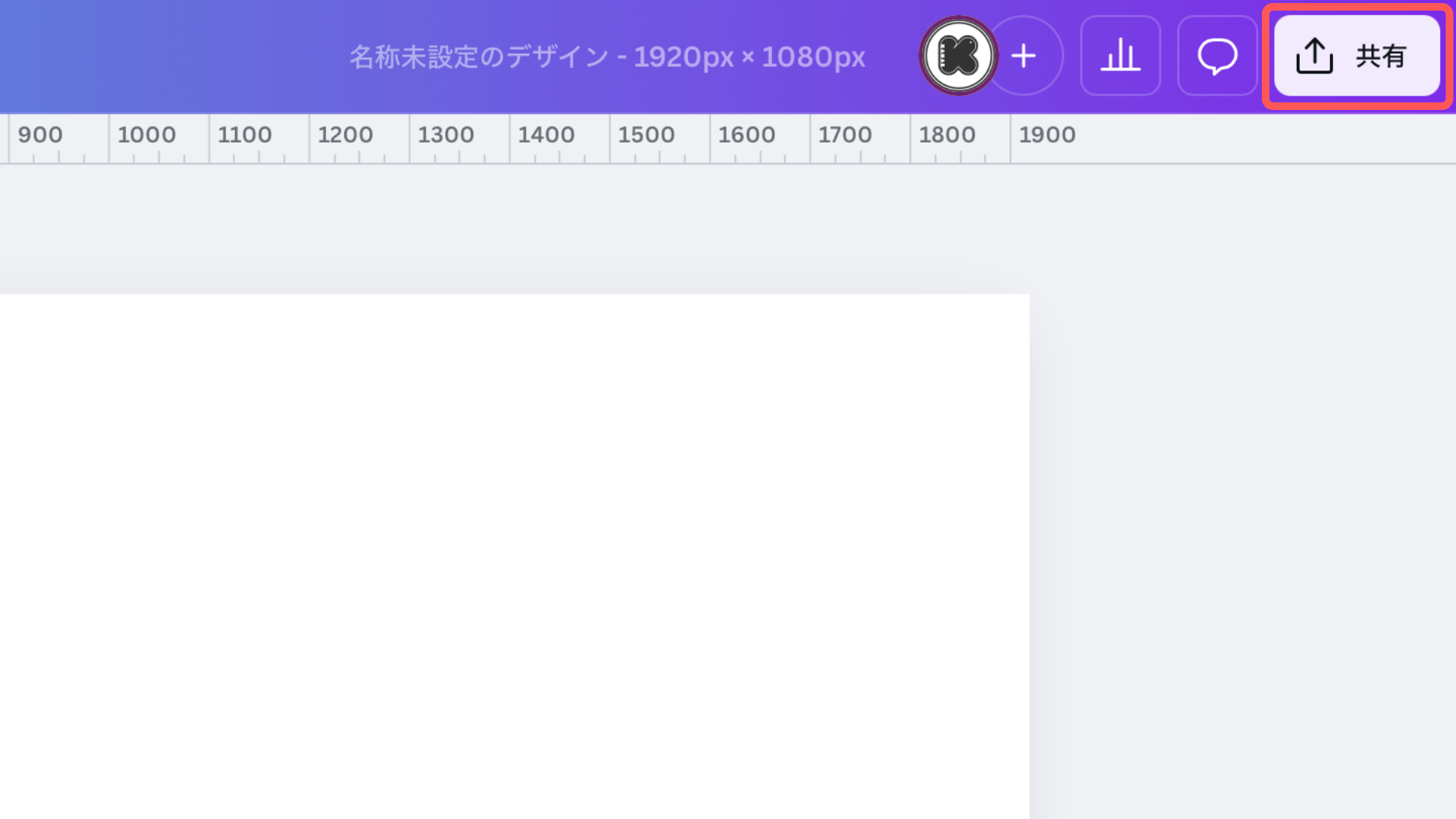Add collaborator with the plus icon
The height and width of the screenshot is (819, 1456).
click(1024, 56)
